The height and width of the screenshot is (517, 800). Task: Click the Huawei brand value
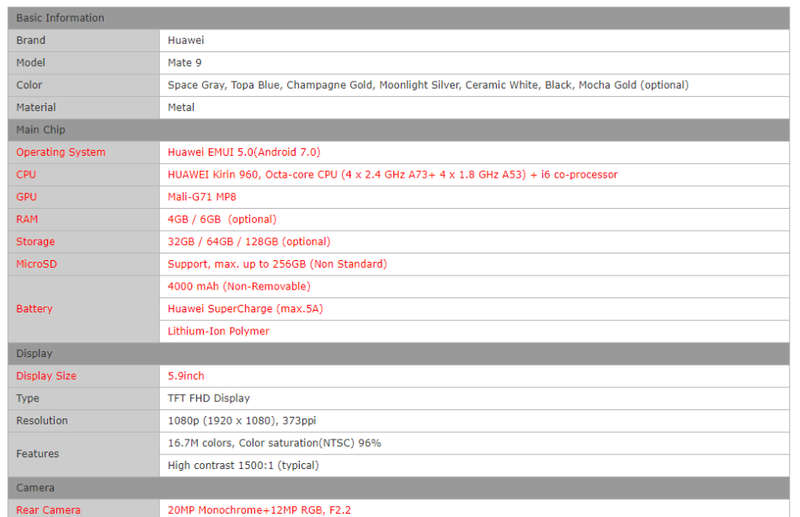(186, 40)
